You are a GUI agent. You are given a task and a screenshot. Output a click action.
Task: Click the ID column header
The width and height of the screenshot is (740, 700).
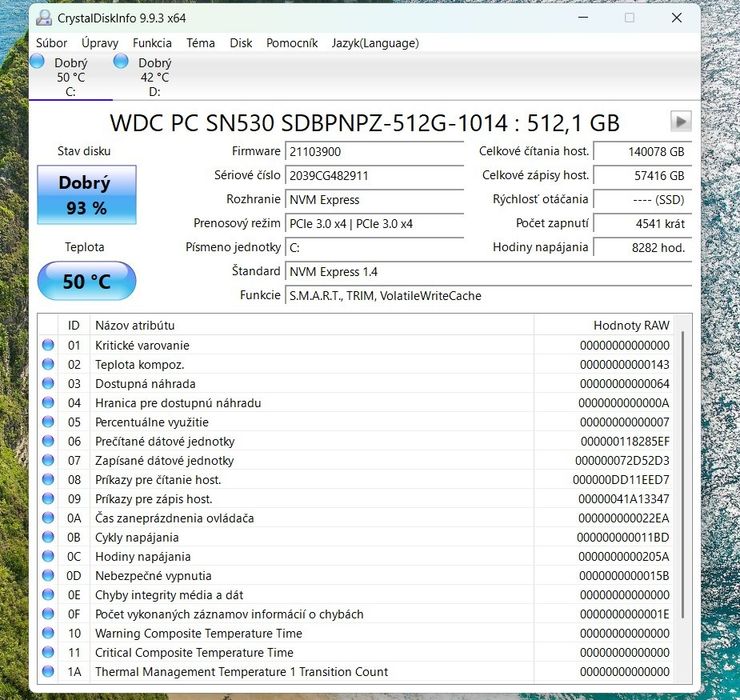click(x=74, y=325)
